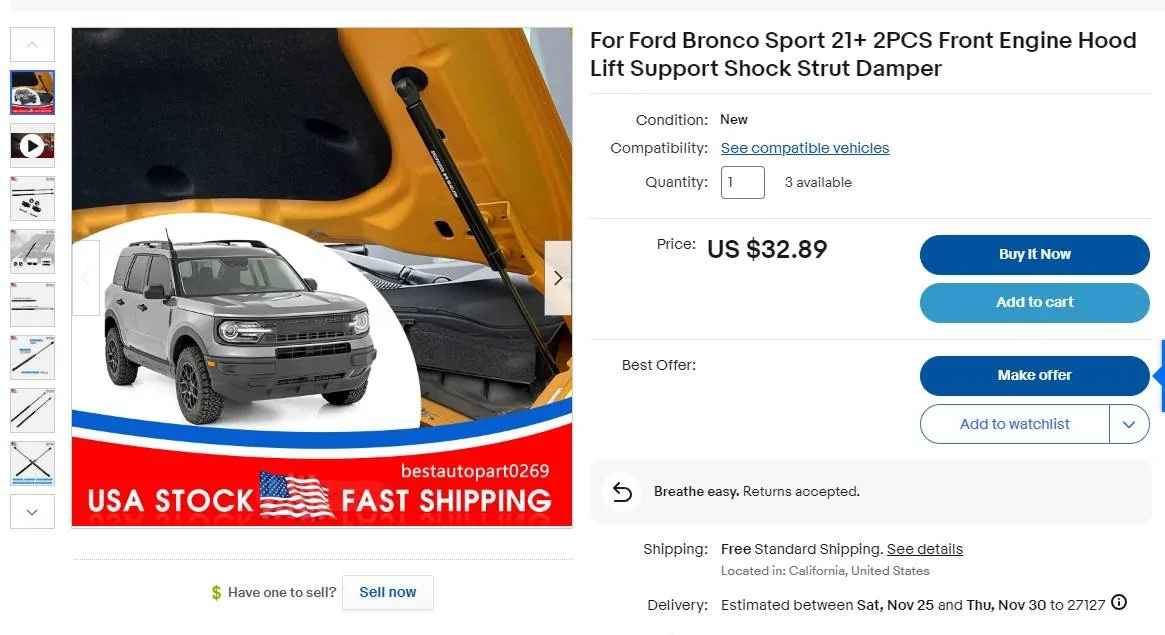
Task: Add the item to the cart
Action: 1034,302
